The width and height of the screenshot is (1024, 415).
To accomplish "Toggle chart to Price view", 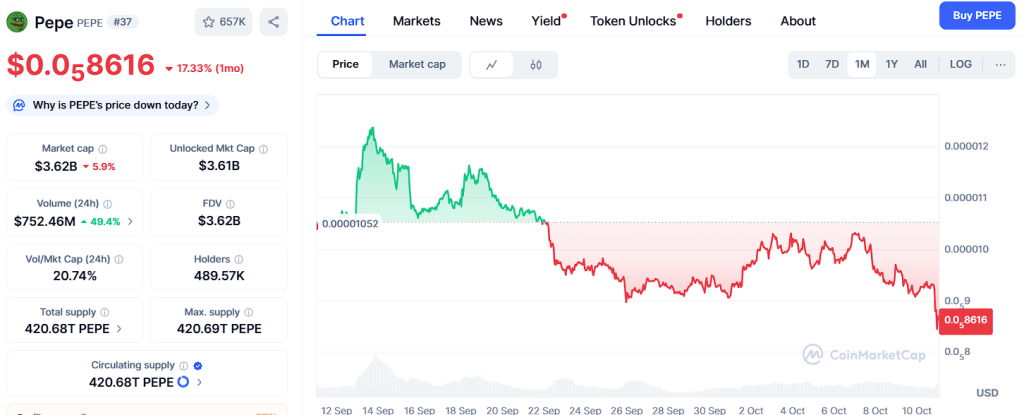I will tap(345, 64).
